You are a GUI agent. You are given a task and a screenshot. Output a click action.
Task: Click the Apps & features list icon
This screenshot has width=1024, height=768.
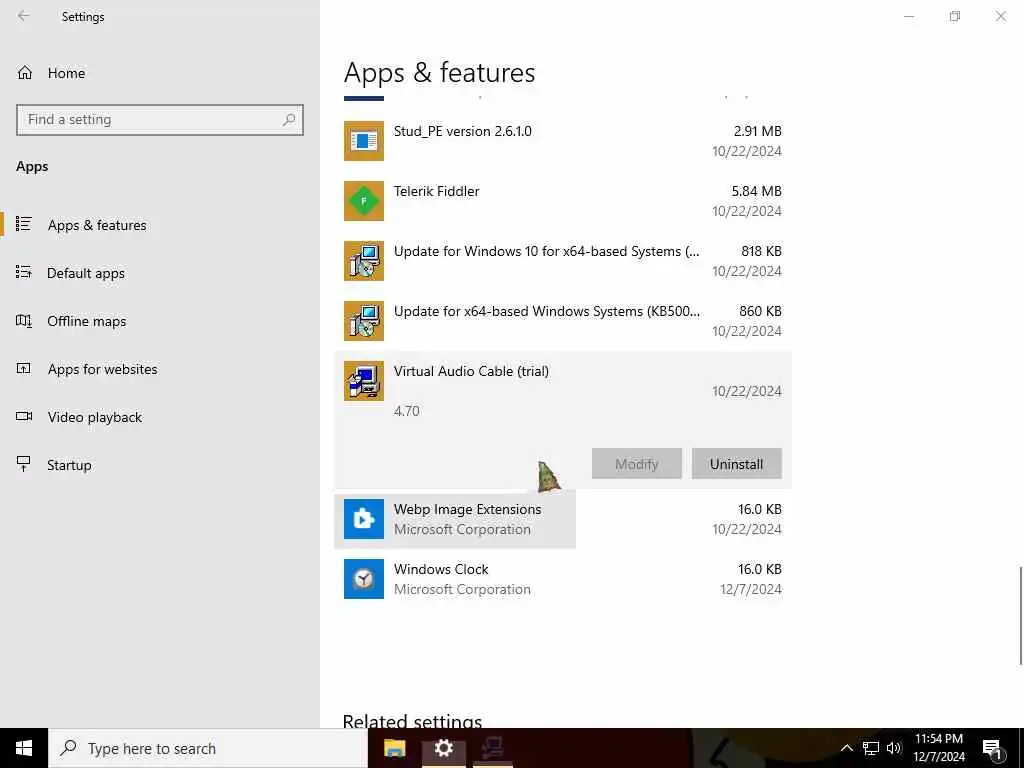click(24, 224)
